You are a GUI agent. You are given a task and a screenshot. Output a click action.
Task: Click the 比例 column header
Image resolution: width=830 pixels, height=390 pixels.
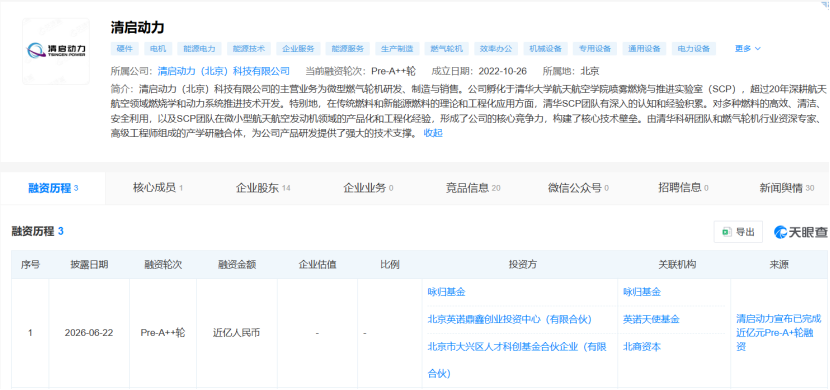point(390,265)
